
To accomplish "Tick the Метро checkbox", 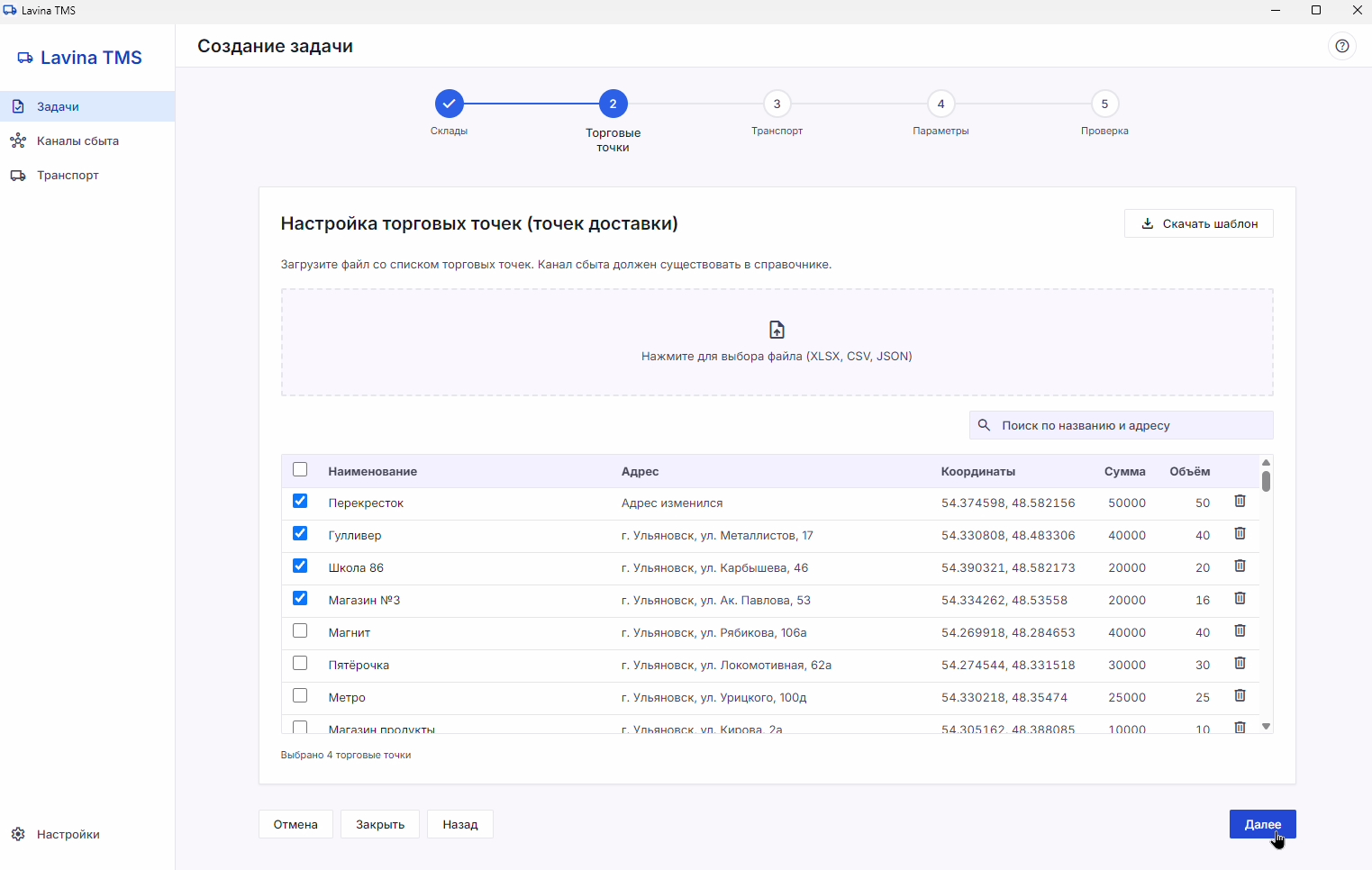I will click(x=300, y=695).
